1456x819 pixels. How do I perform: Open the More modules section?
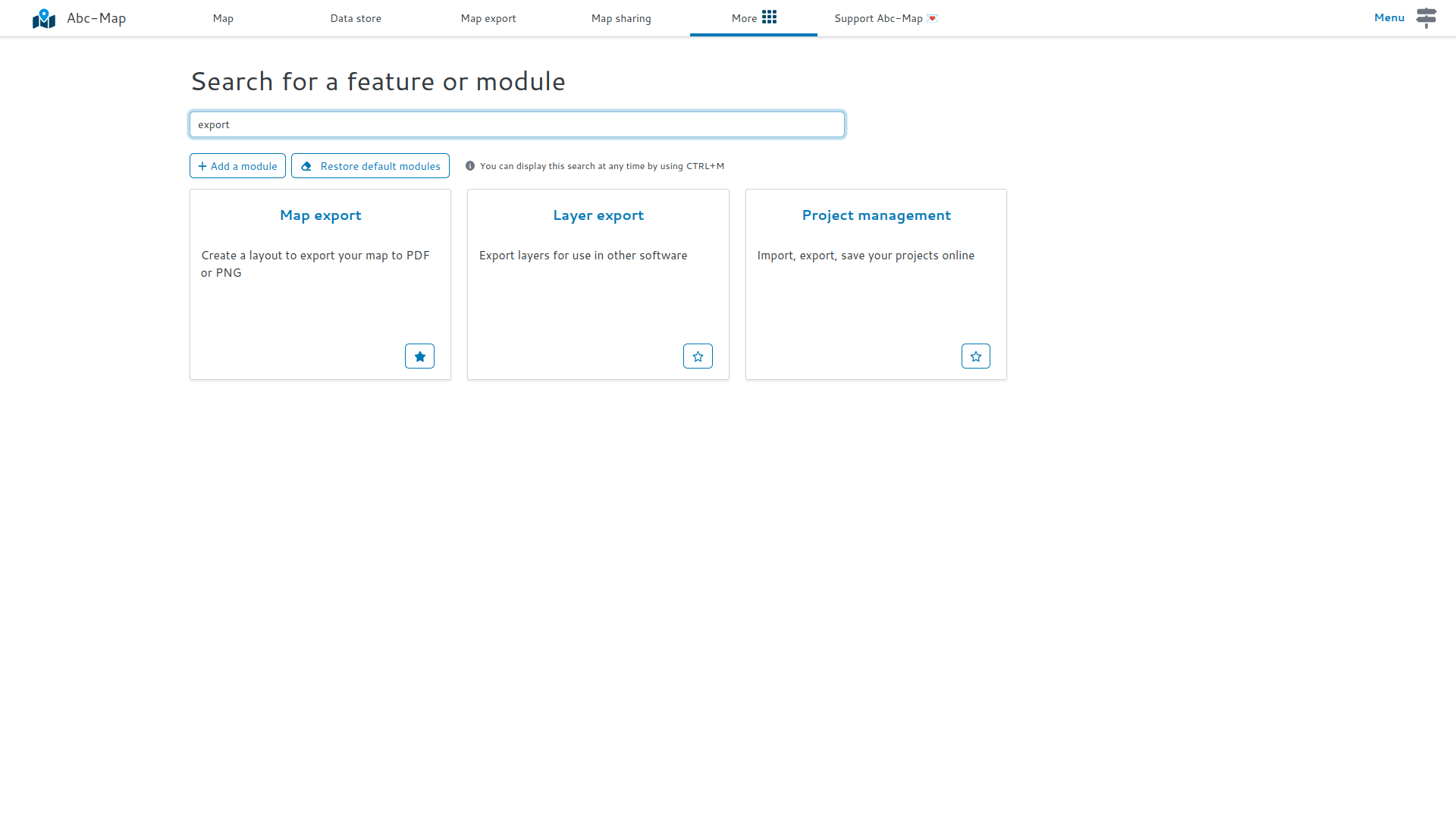pyautogui.click(x=752, y=18)
